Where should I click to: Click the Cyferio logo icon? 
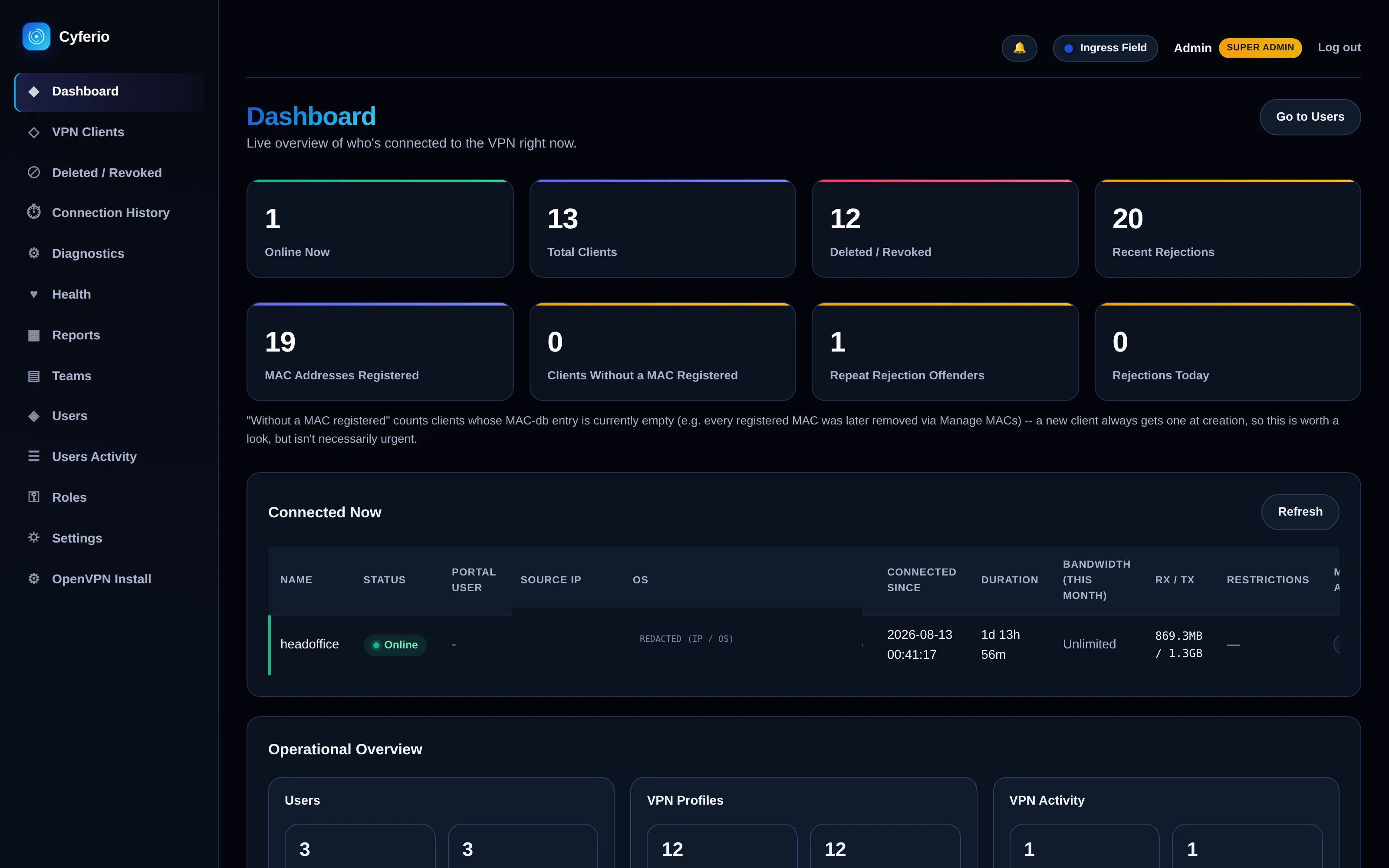(36, 37)
